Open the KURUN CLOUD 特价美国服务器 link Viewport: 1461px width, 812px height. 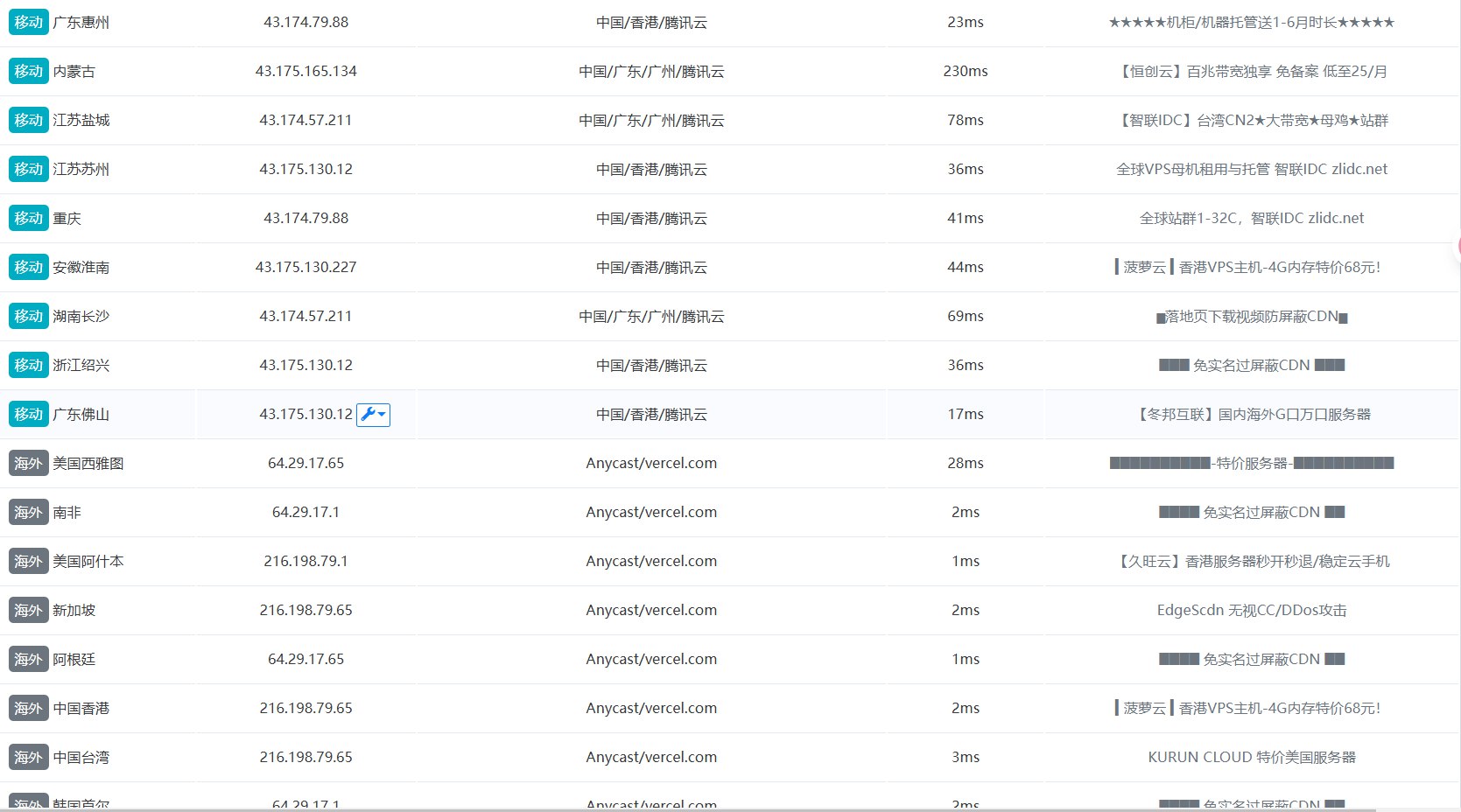click(1252, 758)
